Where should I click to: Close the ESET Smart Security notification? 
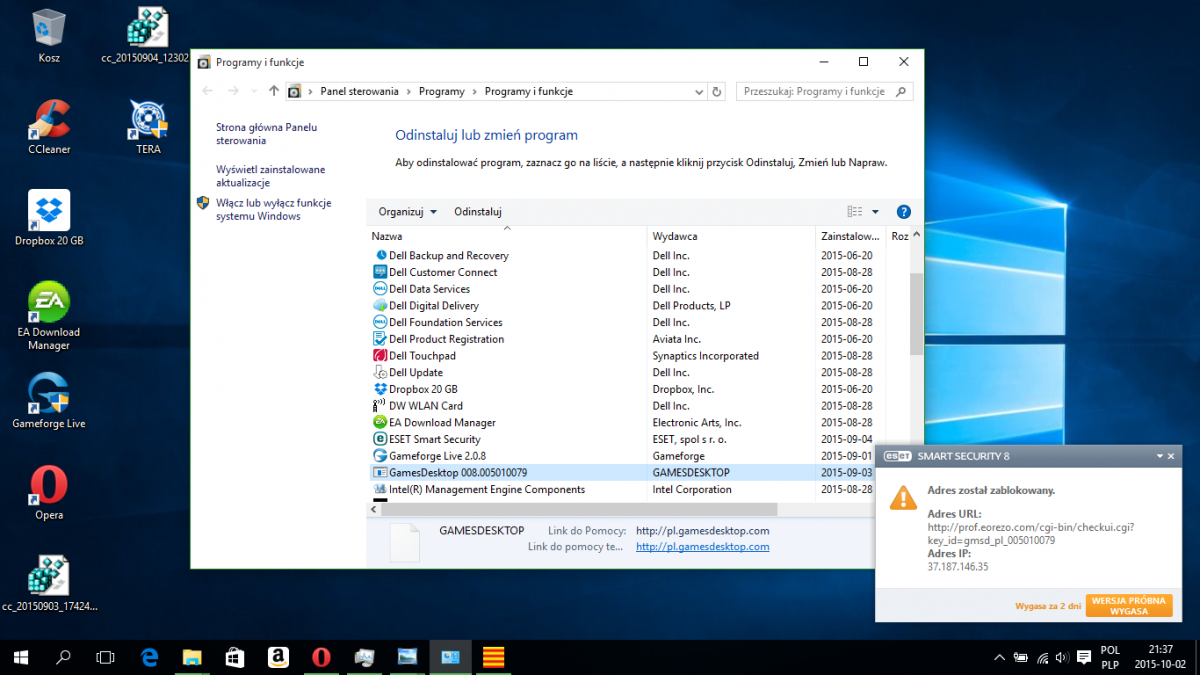(1171, 456)
